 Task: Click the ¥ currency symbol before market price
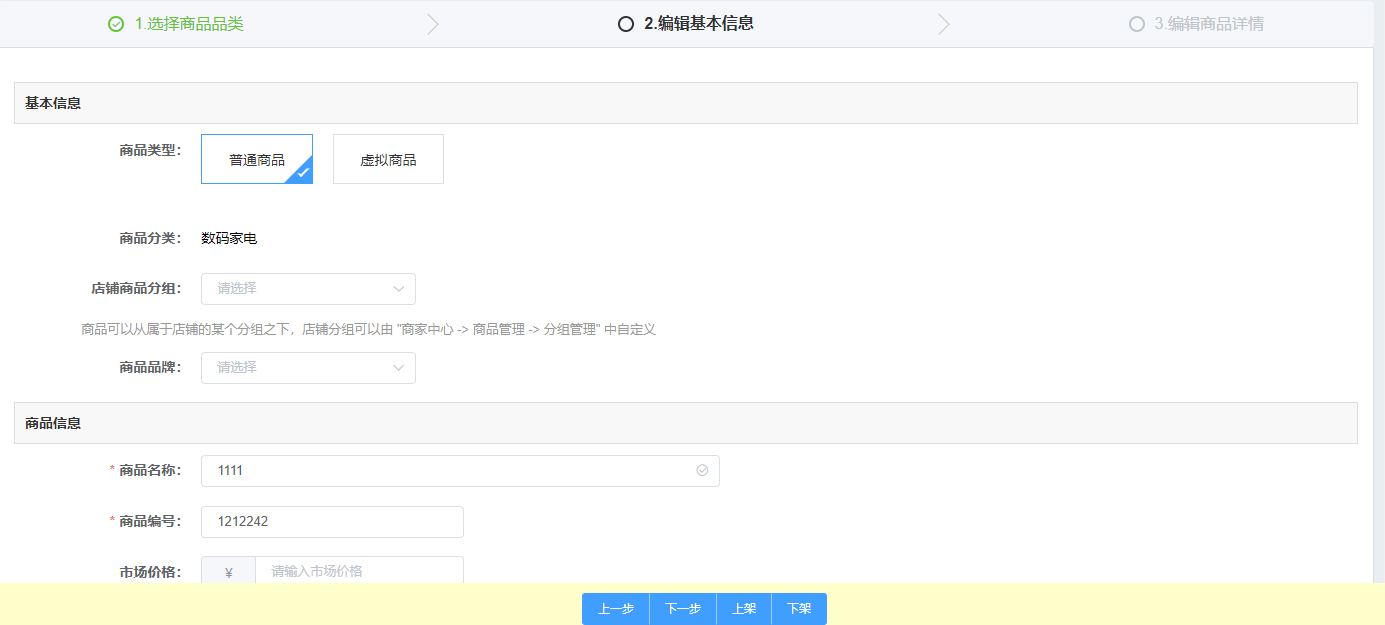(229, 572)
